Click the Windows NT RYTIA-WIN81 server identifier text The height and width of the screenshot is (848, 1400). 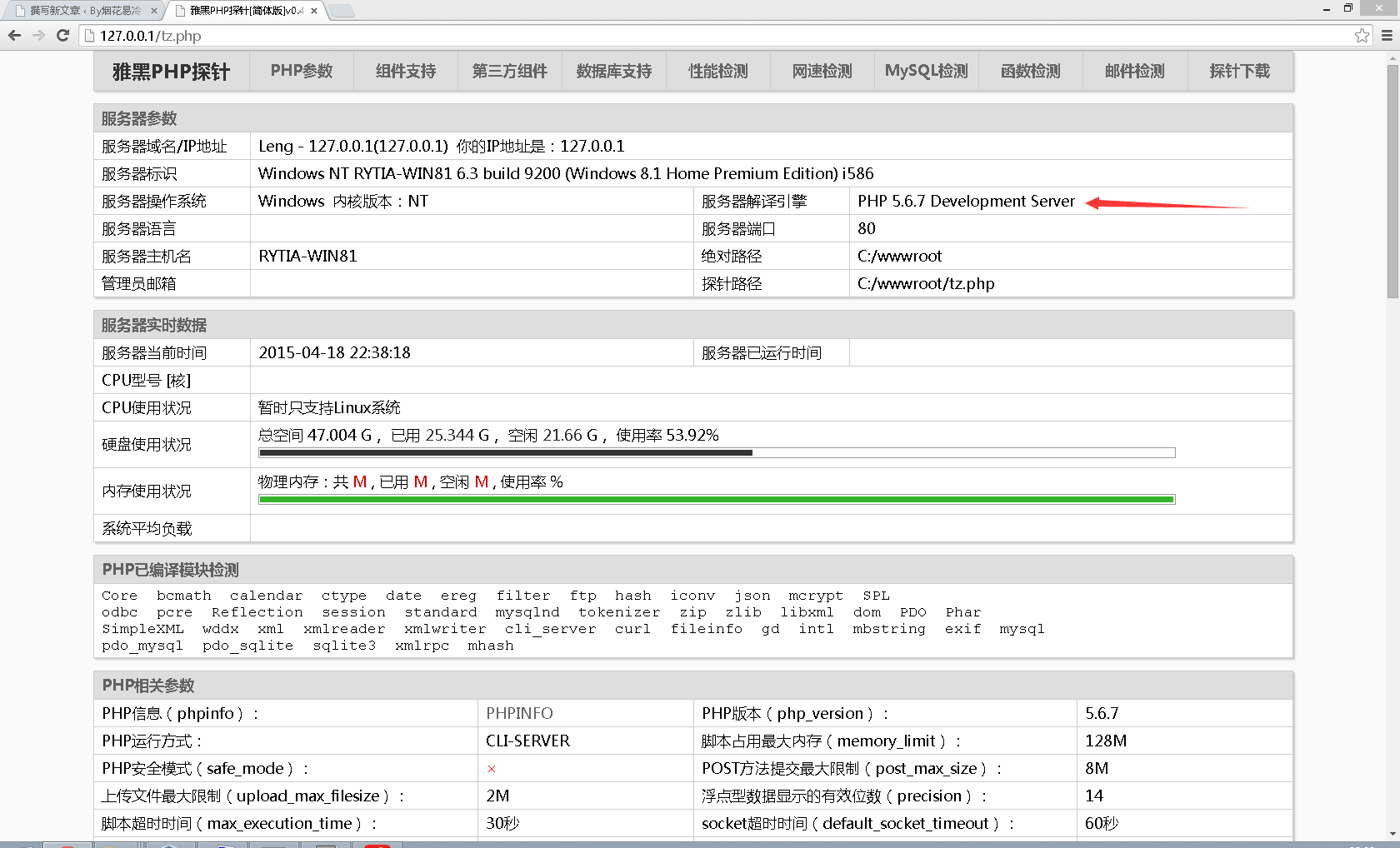(566, 174)
